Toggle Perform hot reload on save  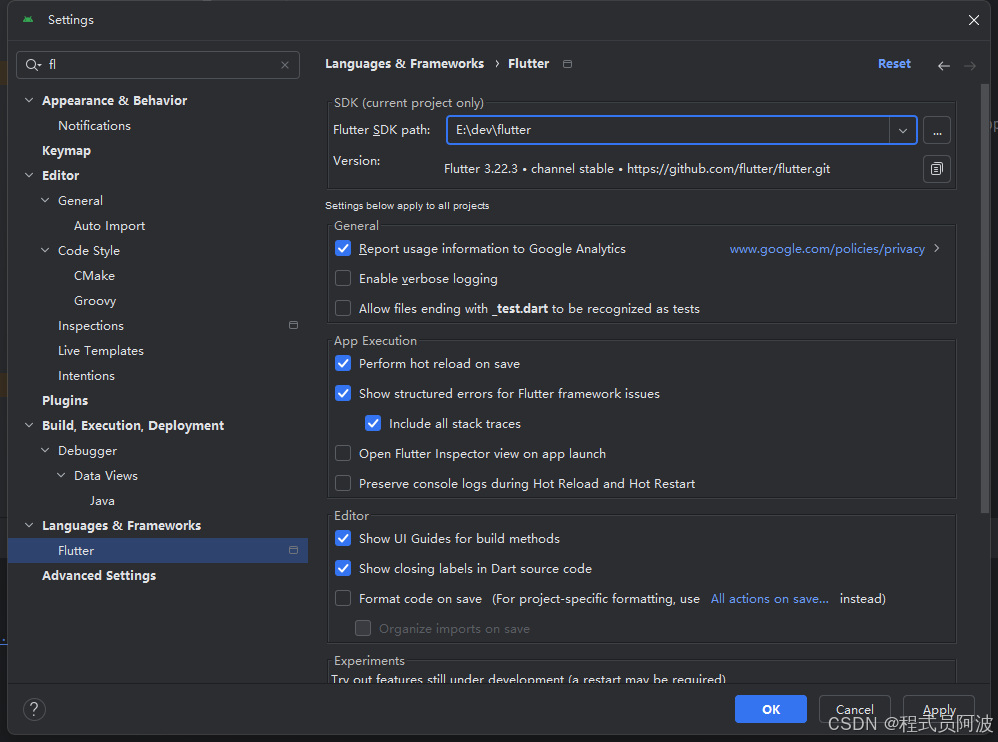(x=343, y=363)
